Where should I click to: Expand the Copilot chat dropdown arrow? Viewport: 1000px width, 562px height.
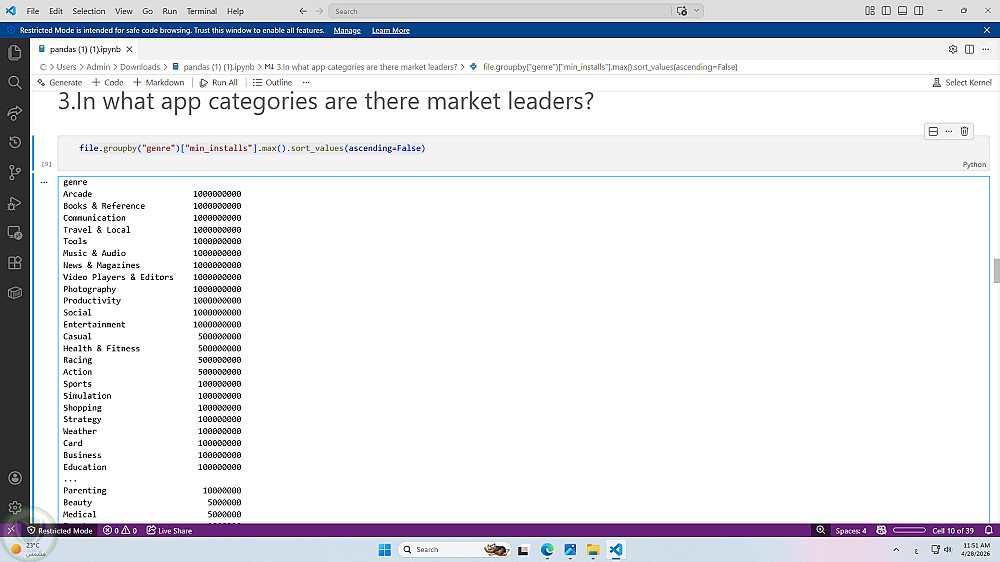696,11
